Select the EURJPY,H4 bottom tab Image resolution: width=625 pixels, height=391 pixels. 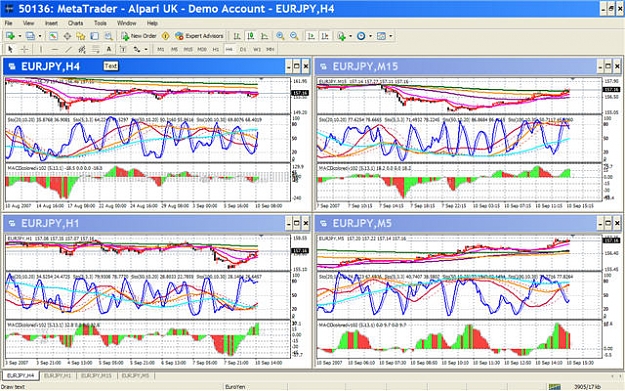[20, 376]
